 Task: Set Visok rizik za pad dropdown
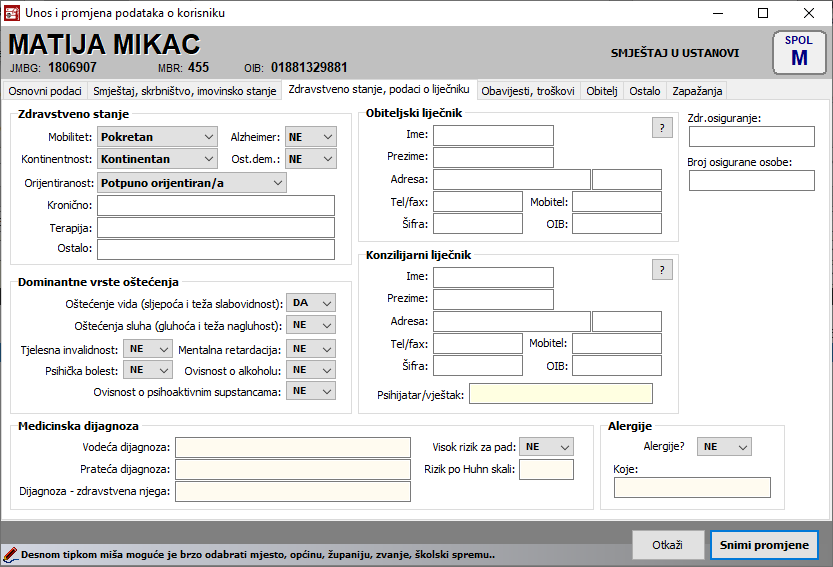(546, 447)
